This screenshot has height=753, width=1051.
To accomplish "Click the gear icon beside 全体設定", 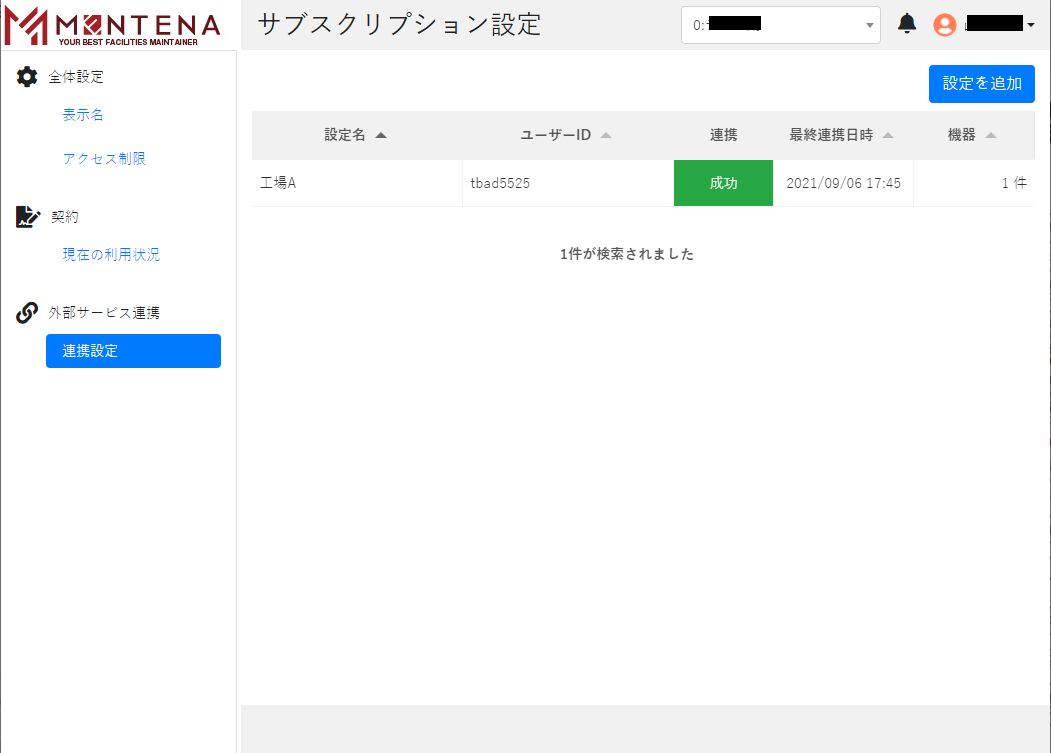I will 27,77.
